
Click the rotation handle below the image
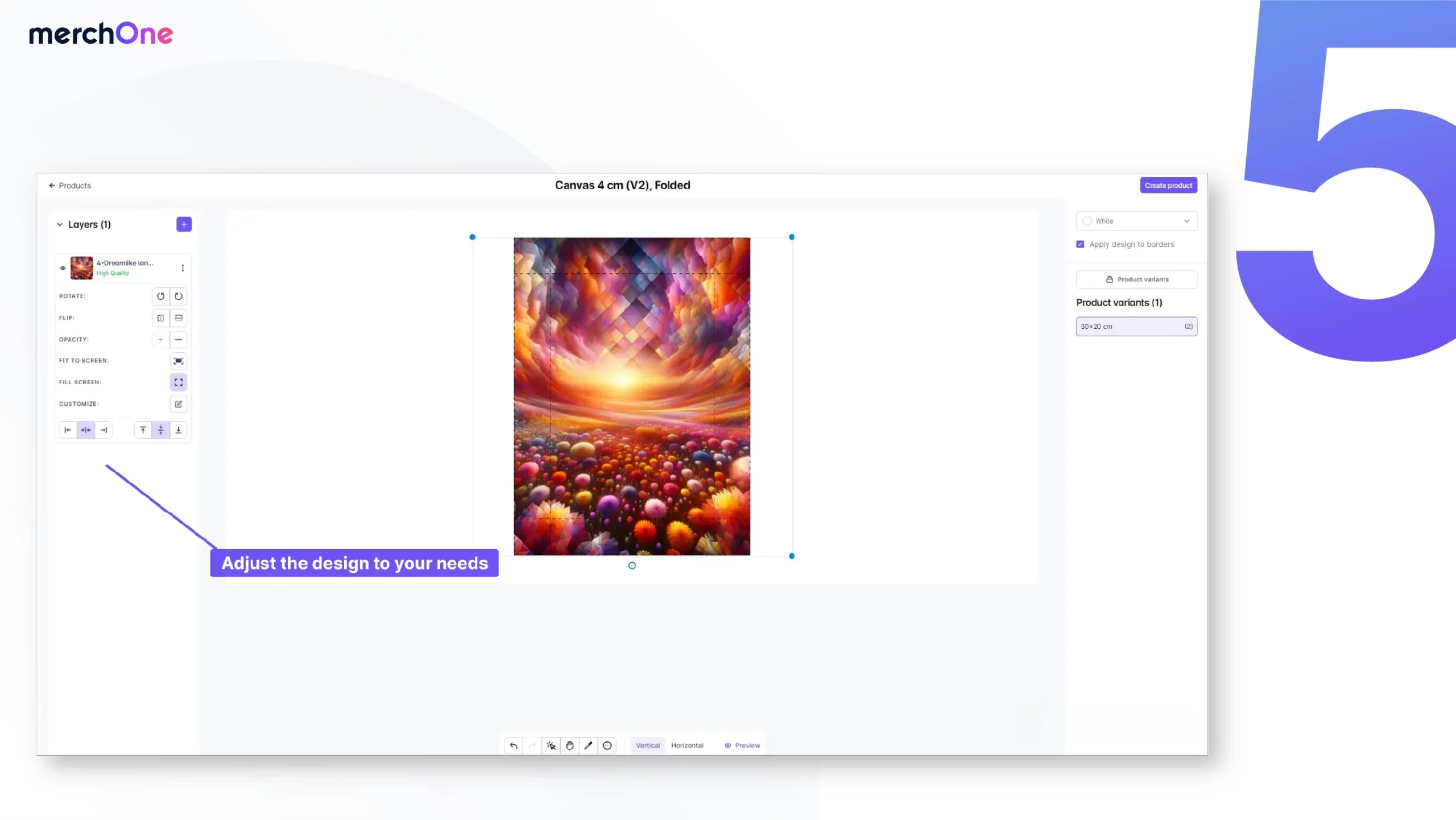(632, 566)
